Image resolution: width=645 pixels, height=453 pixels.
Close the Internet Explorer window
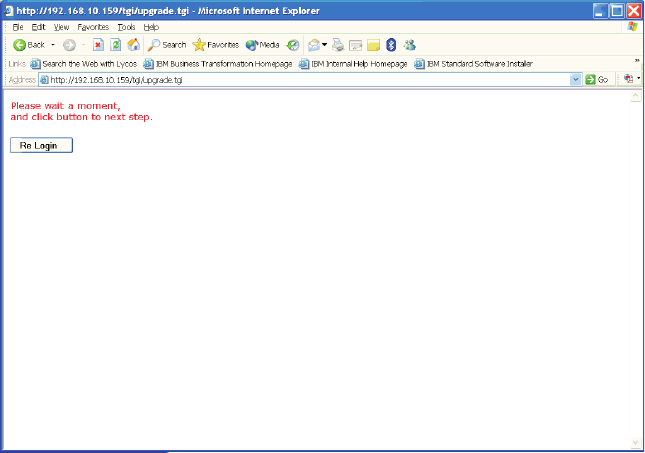[634, 11]
